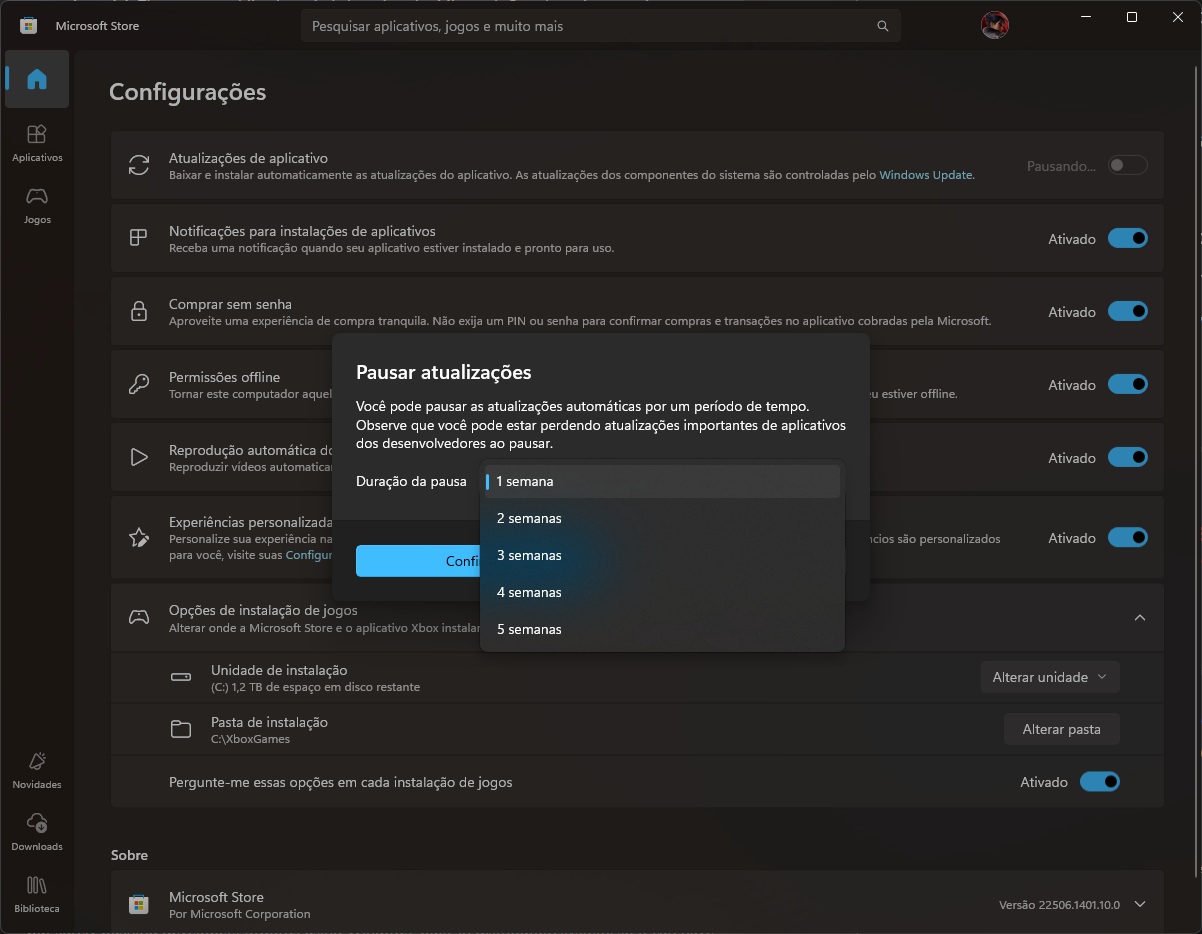The image size is (1202, 934).
Task: Click the 1,2 TB de espaço remaining text
Action: pyautogui.click(x=315, y=687)
